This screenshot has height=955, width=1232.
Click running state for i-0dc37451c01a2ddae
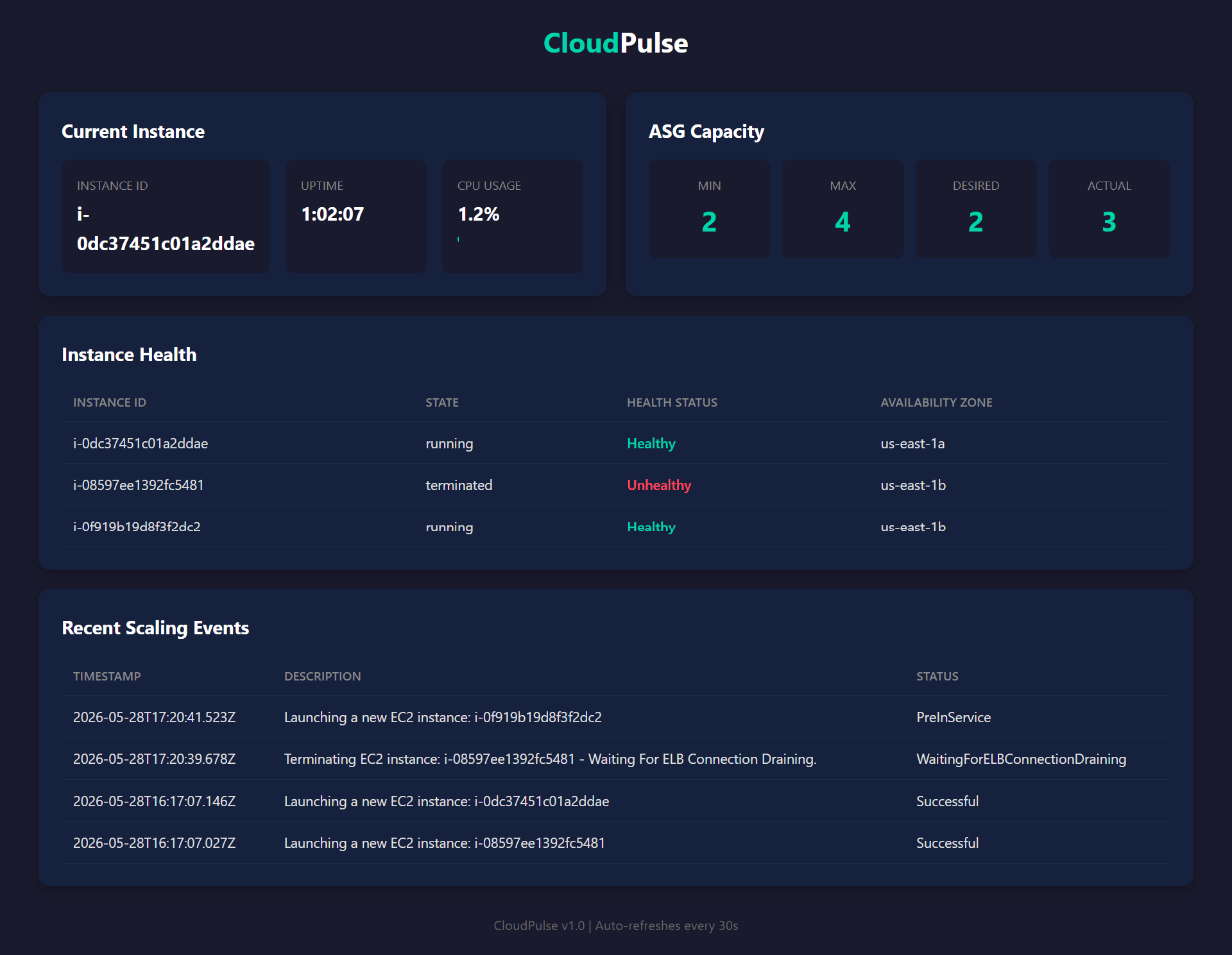click(449, 444)
